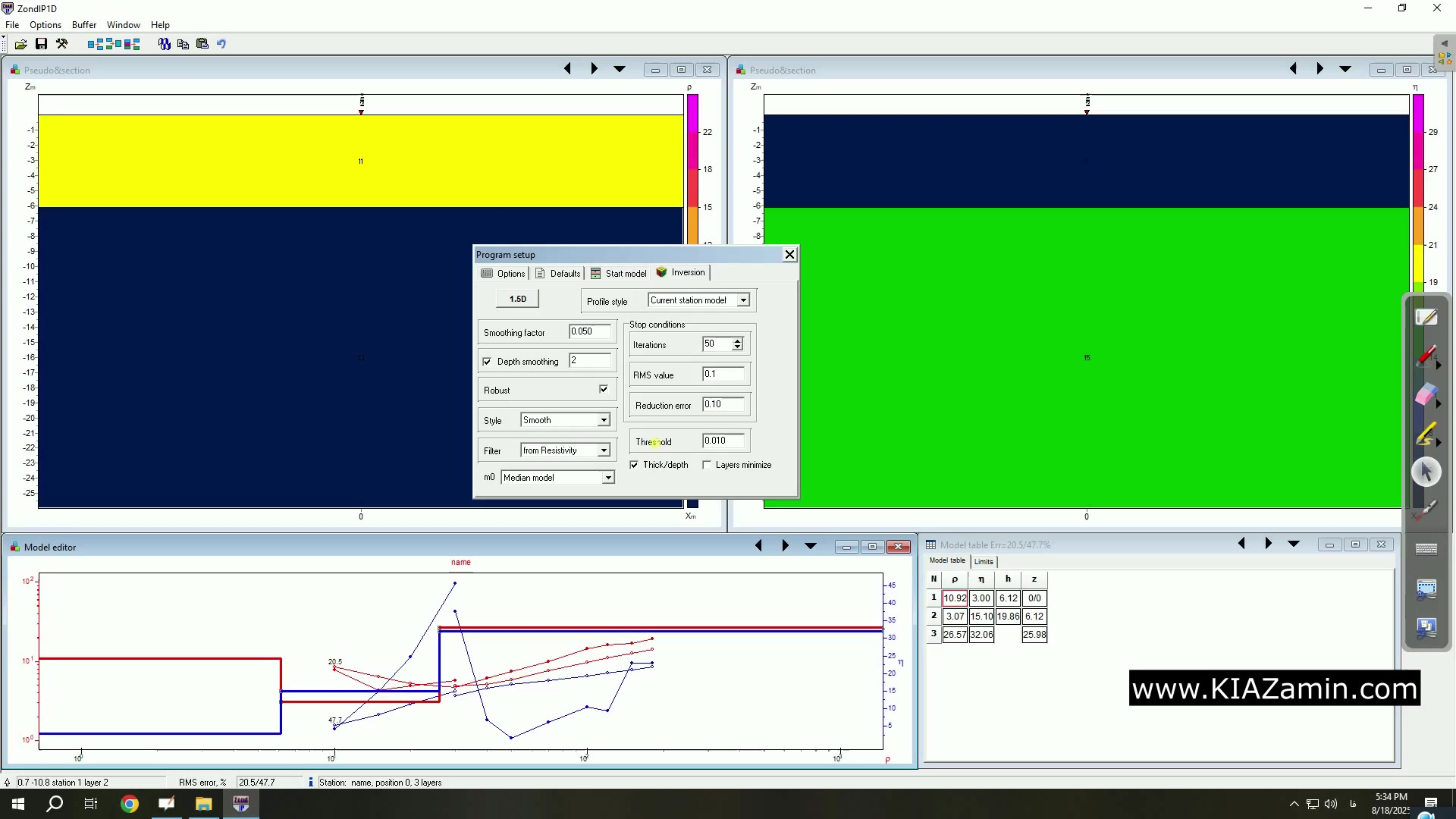Image resolution: width=1456 pixels, height=819 pixels.
Task: Select the red pen annotation tool
Action: [x=1426, y=356]
